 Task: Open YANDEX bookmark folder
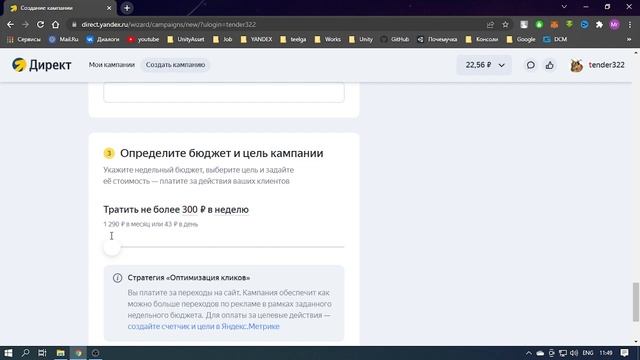tap(256, 39)
